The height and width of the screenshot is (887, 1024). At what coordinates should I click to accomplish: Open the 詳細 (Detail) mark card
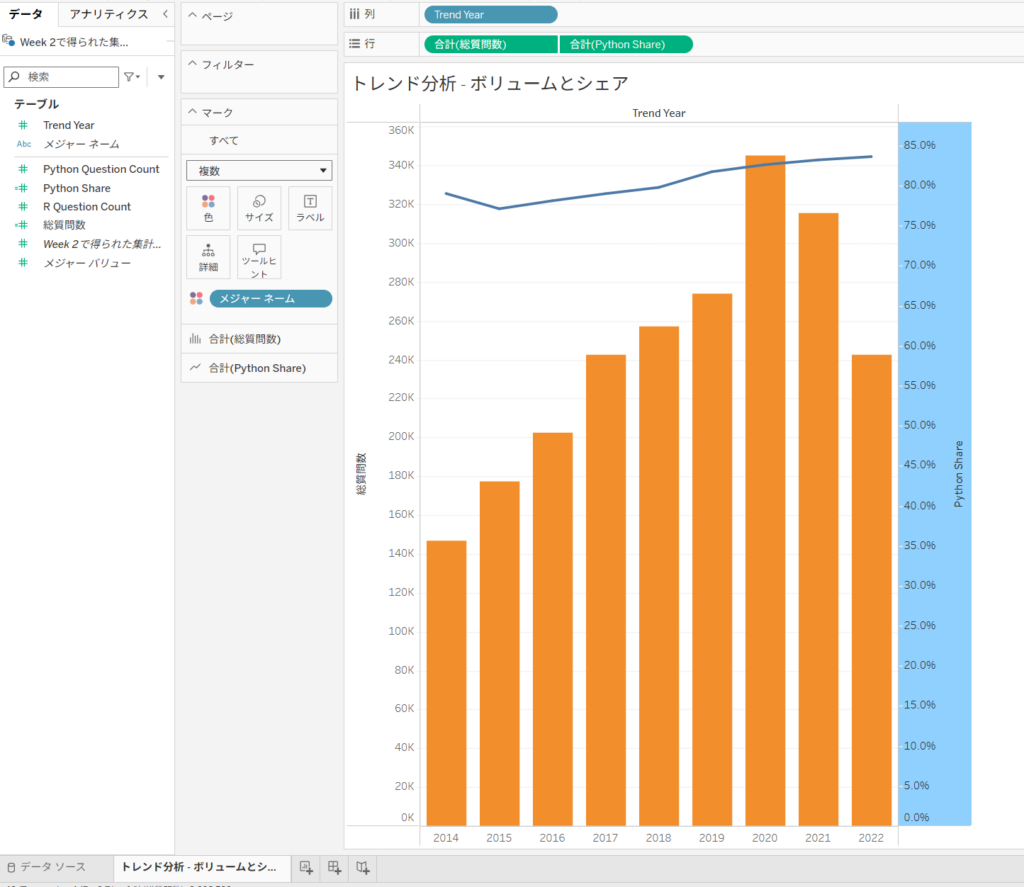(x=208, y=257)
